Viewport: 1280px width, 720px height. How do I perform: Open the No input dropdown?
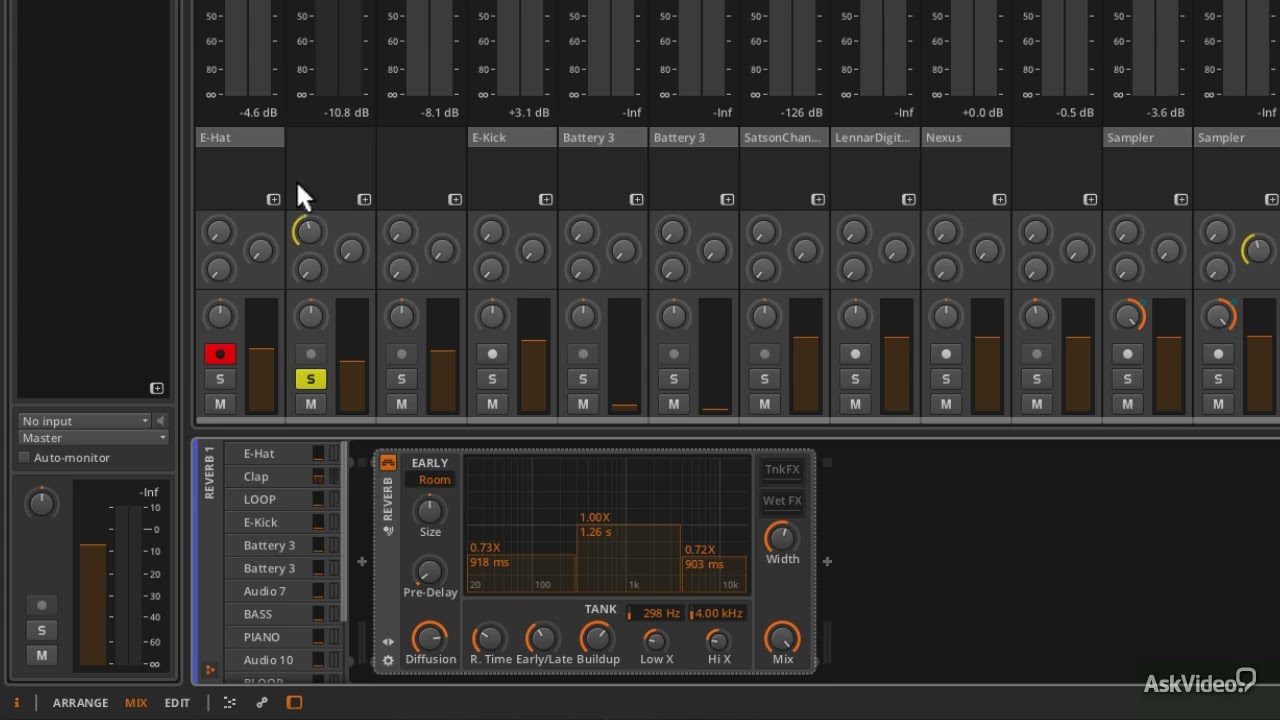point(85,421)
